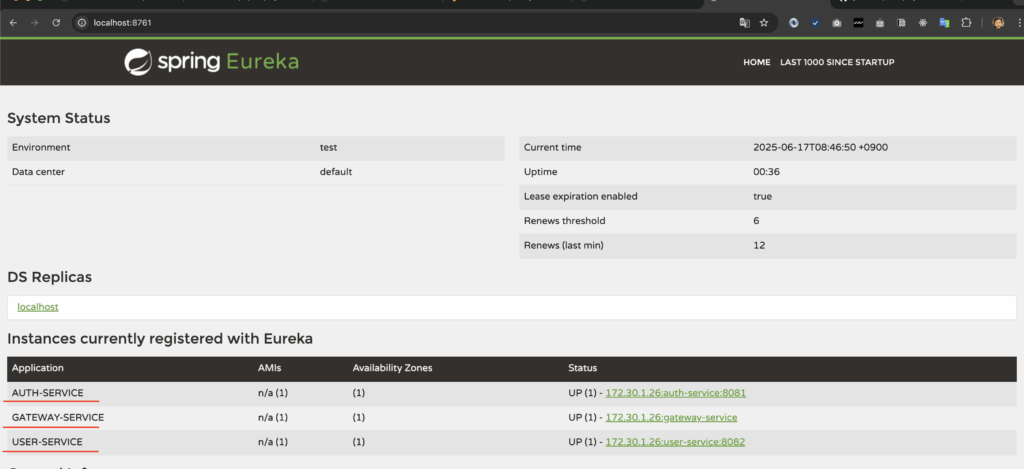Click the Renews (last min) label
Screen dimensions: 1024x469
point(564,246)
